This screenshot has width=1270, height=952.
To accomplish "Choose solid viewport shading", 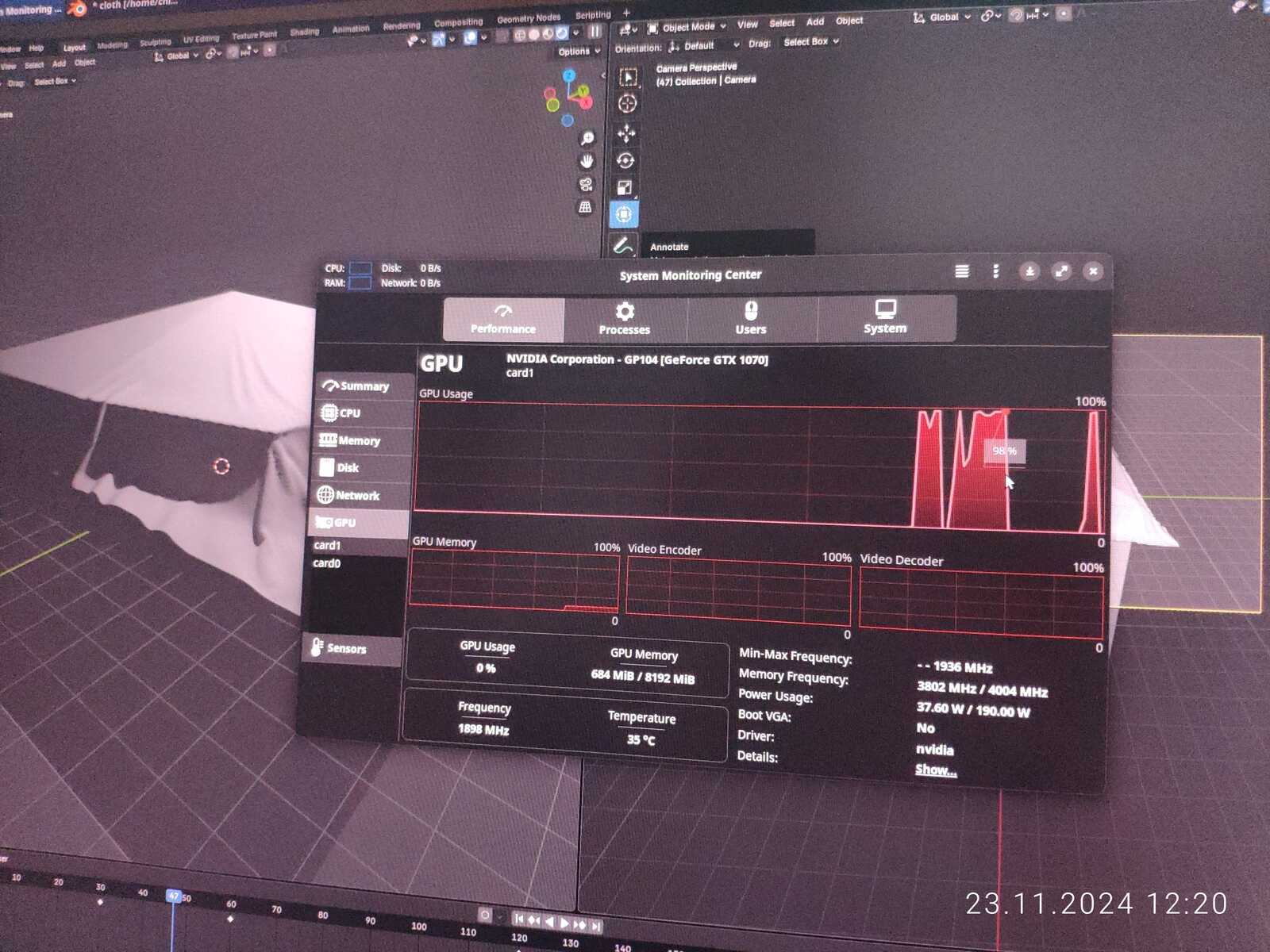I will click(x=534, y=34).
